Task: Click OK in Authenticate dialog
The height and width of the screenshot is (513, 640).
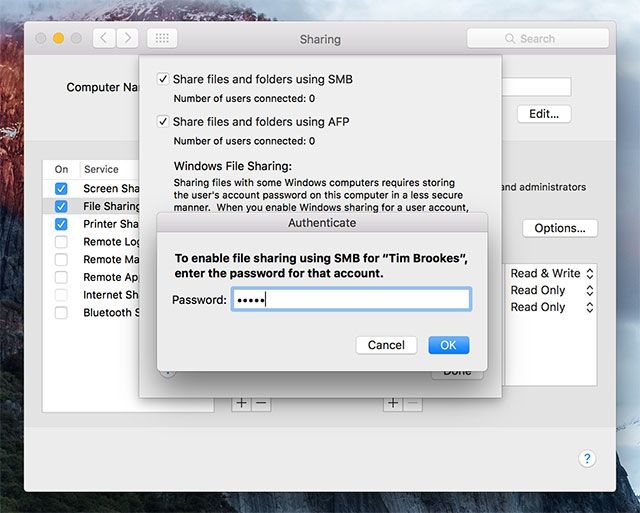Action: coord(448,345)
